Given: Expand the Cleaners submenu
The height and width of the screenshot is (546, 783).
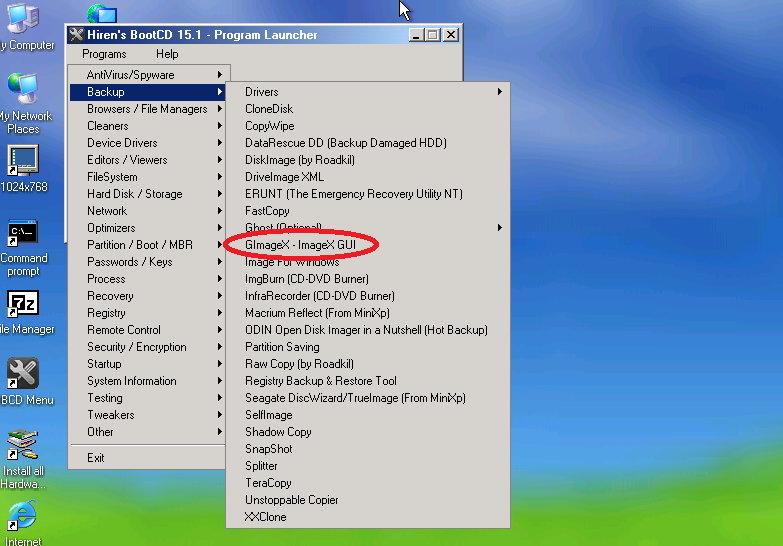Looking at the screenshot, I should 148,126.
